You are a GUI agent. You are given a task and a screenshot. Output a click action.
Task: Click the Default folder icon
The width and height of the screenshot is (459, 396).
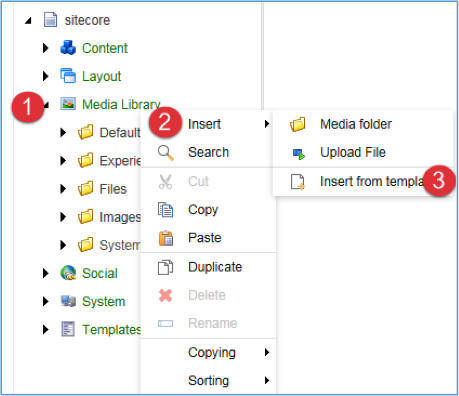tap(86, 132)
